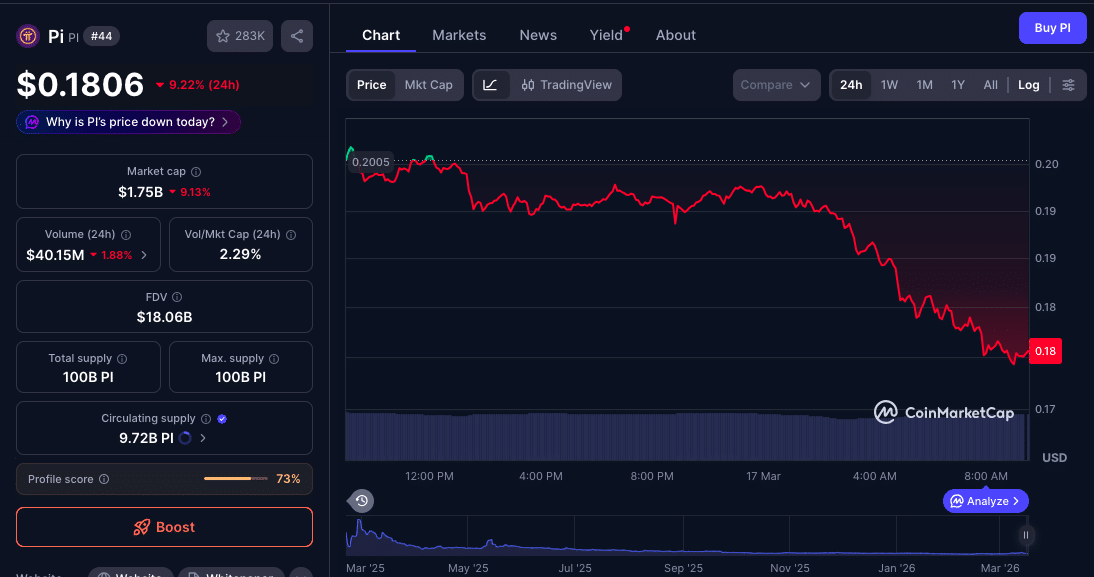This screenshot has height=577, width=1094.
Task: Set chart range to 24h
Action: click(x=851, y=85)
